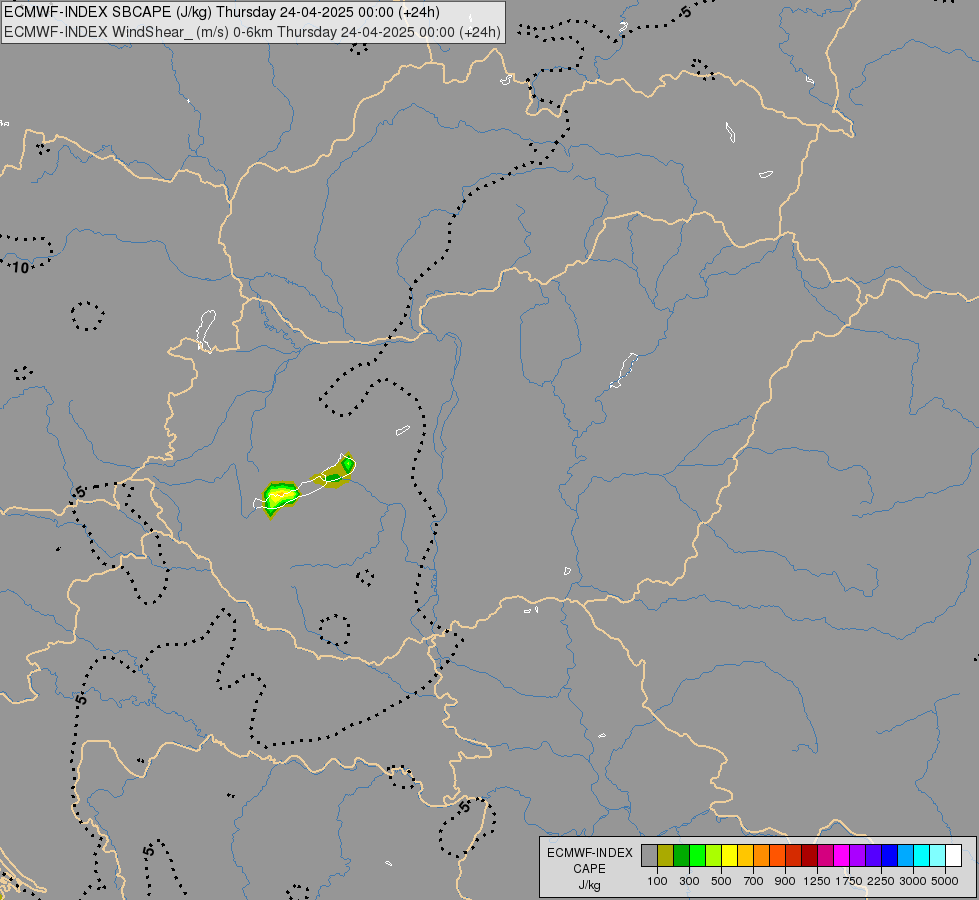
Task: Pick the lime yellow-green legend swatch
Action: pyautogui.click(x=714, y=856)
